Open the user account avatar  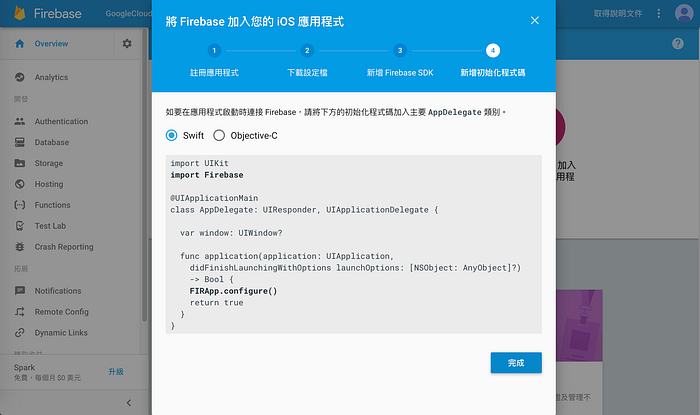point(684,13)
